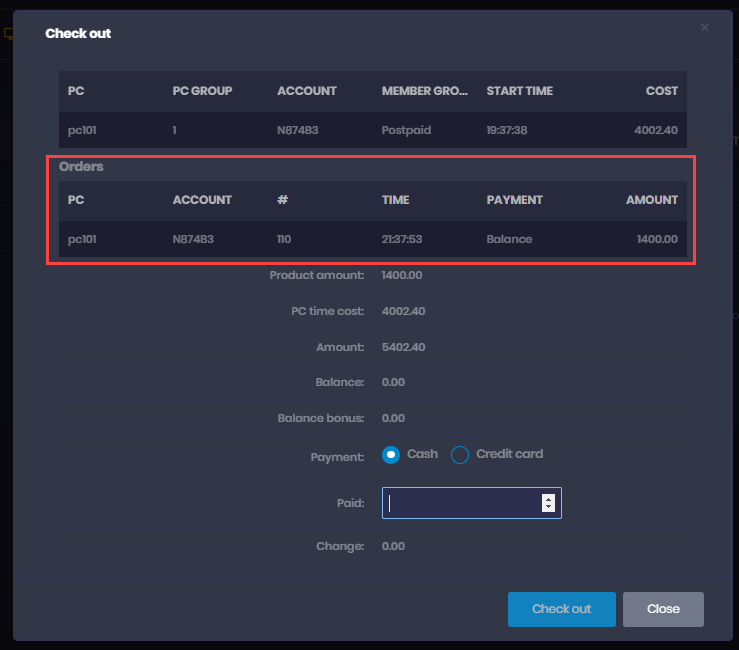Sort by the COST column header

[661, 91]
